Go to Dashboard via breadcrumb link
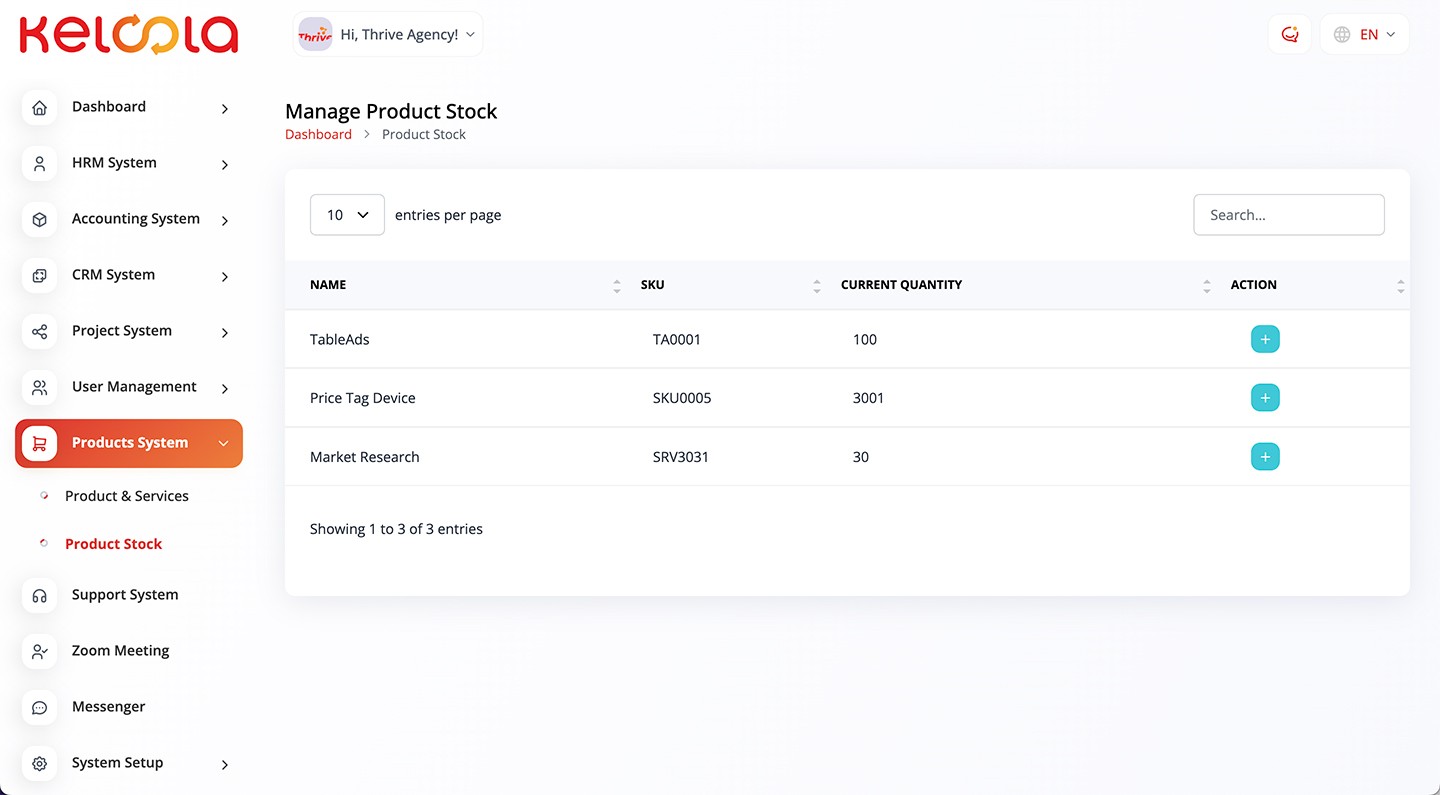 pyautogui.click(x=318, y=134)
